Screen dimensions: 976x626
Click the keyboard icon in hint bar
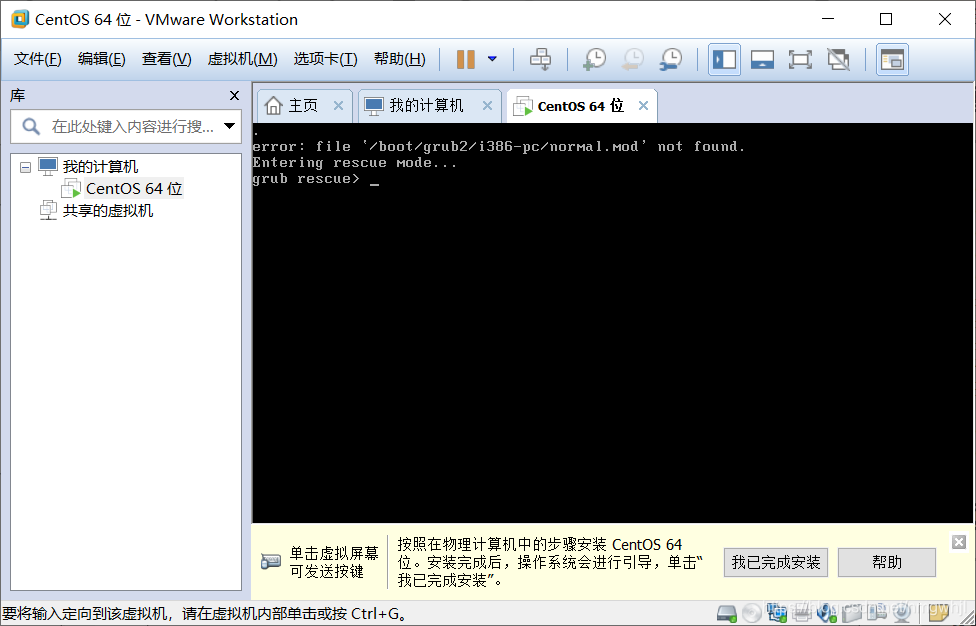(x=271, y=562)
